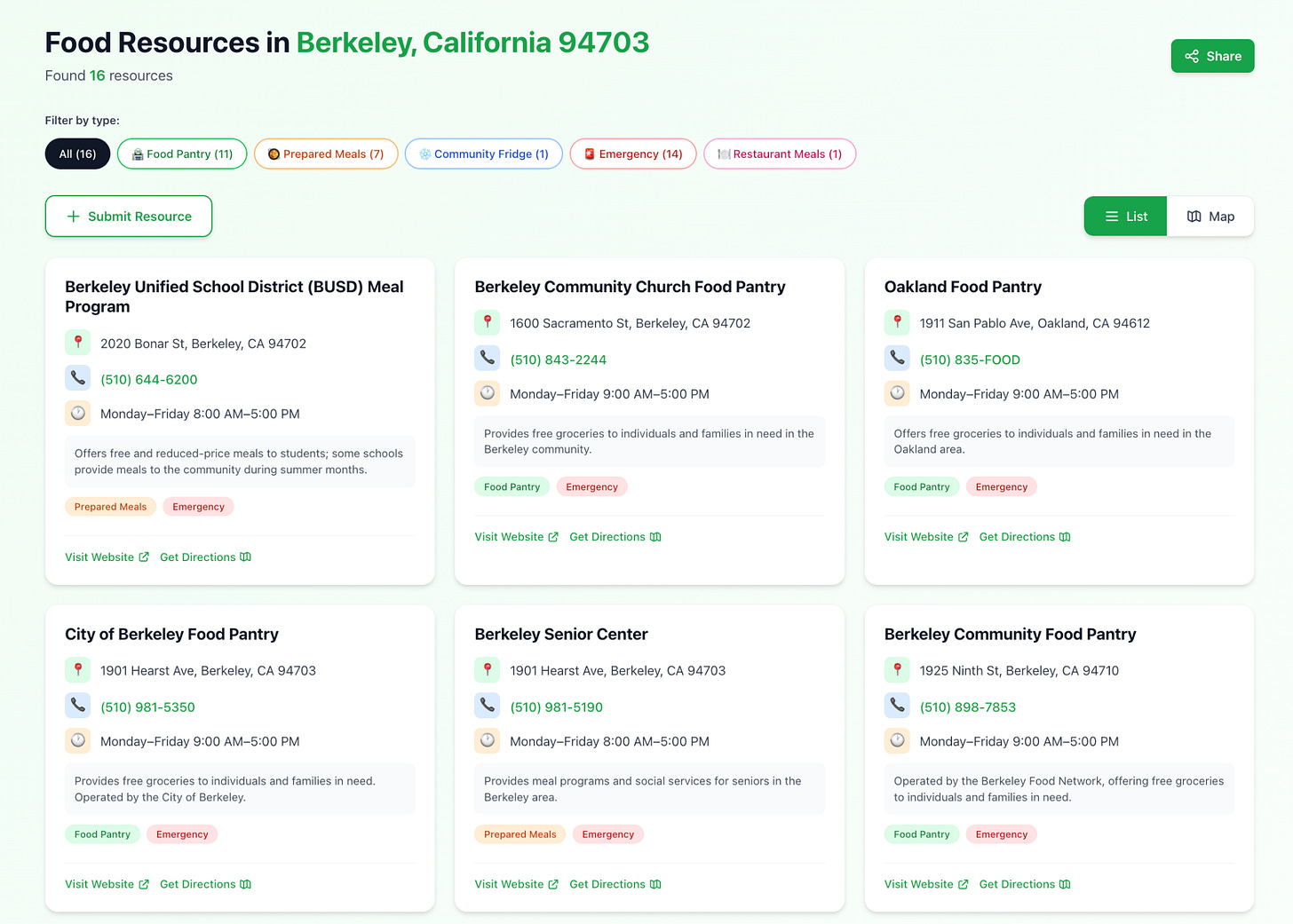
Task: Click Food Pantry tag on Berkeley Community Church card
Action: coord(512,486)
